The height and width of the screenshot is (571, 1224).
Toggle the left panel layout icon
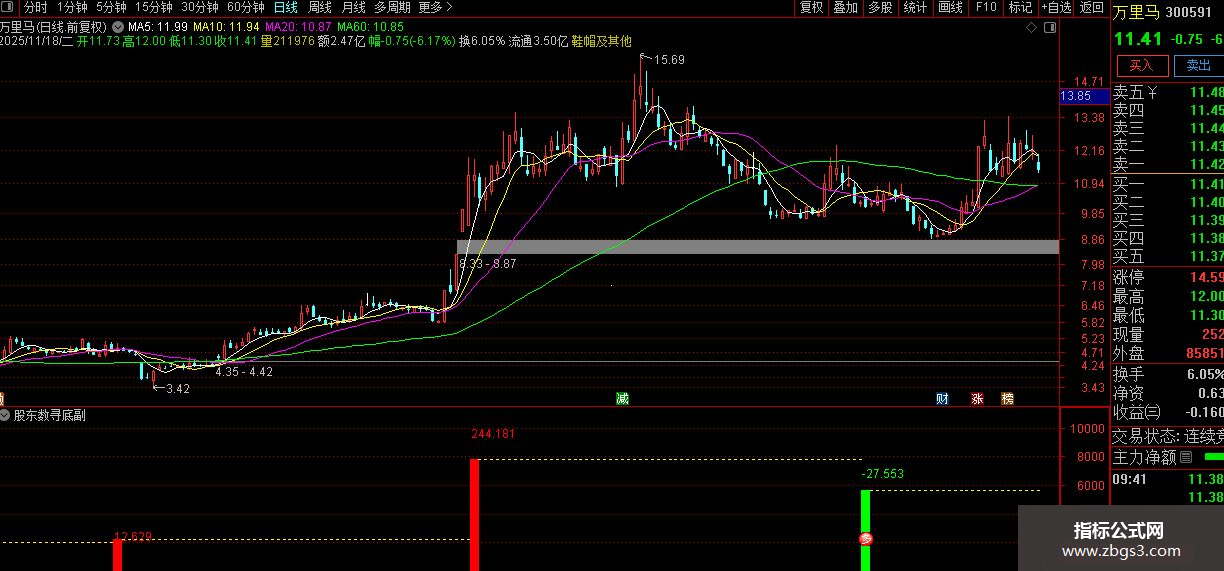click(8, 7)
